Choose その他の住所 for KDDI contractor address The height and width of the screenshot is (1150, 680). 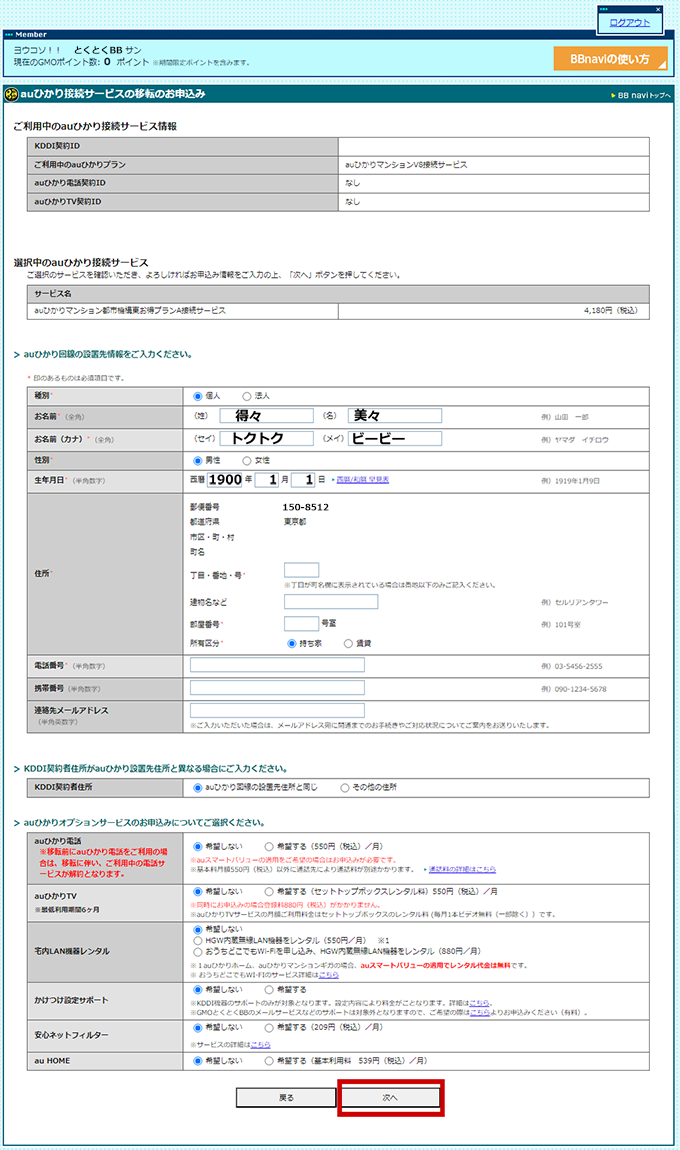[x=346, y=788]
